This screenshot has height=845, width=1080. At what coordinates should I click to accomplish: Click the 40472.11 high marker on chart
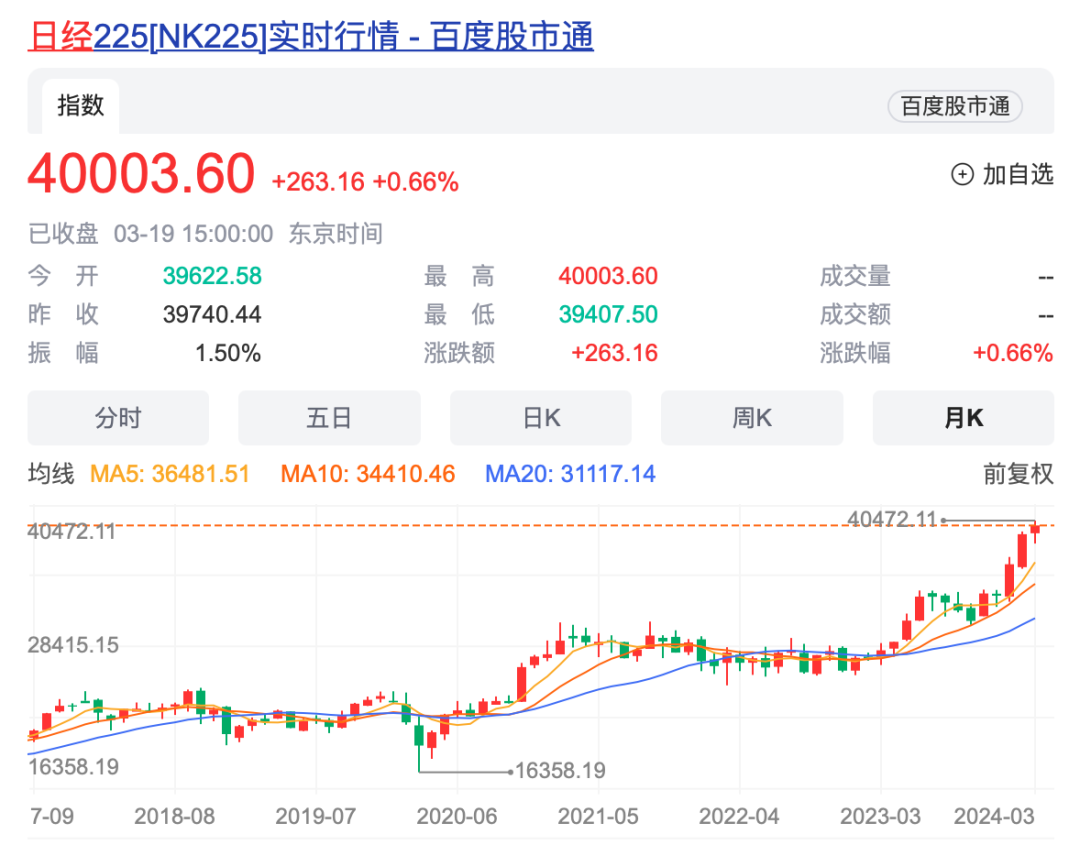(x=893, y=519)
